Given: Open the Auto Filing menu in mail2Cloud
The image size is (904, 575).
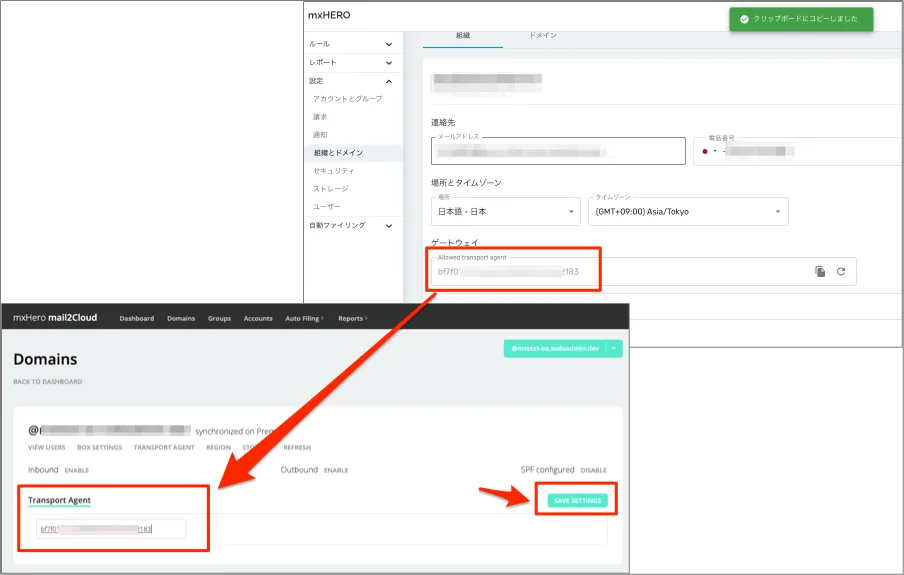Looking at the screenshot, I should click(x=304, y=318).
